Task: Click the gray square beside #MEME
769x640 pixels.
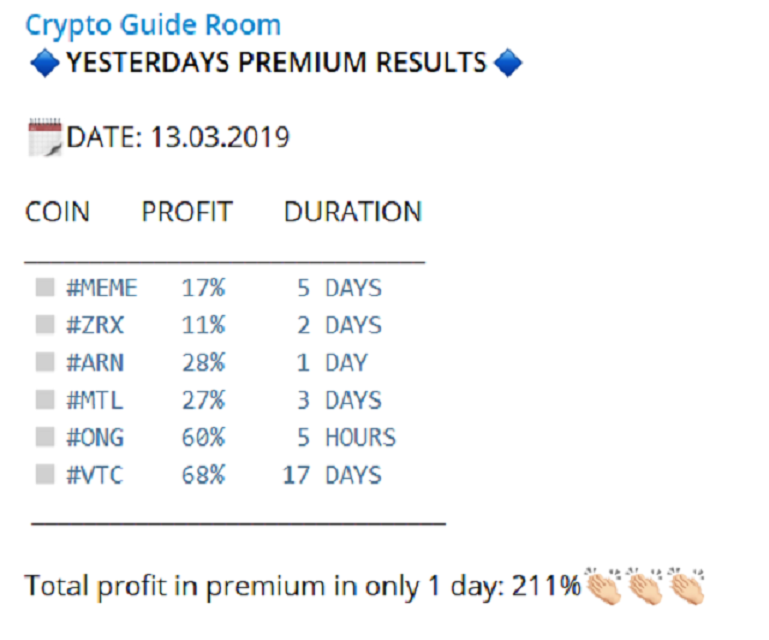Action: [x=45, y=287]
